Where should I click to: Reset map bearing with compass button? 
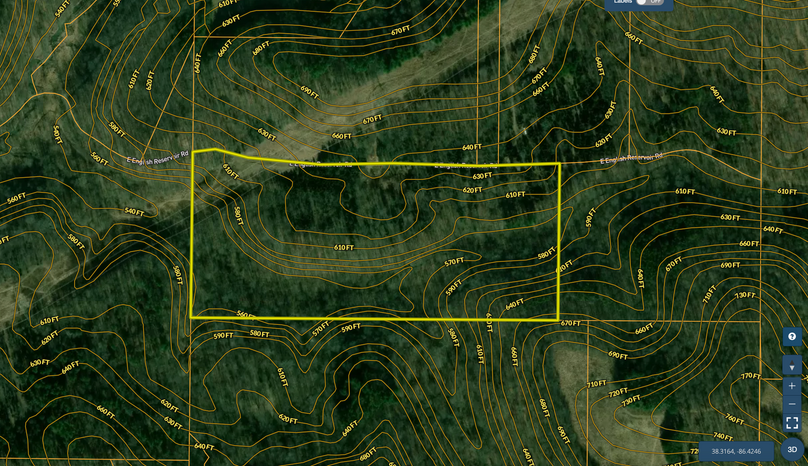[792, 366]
